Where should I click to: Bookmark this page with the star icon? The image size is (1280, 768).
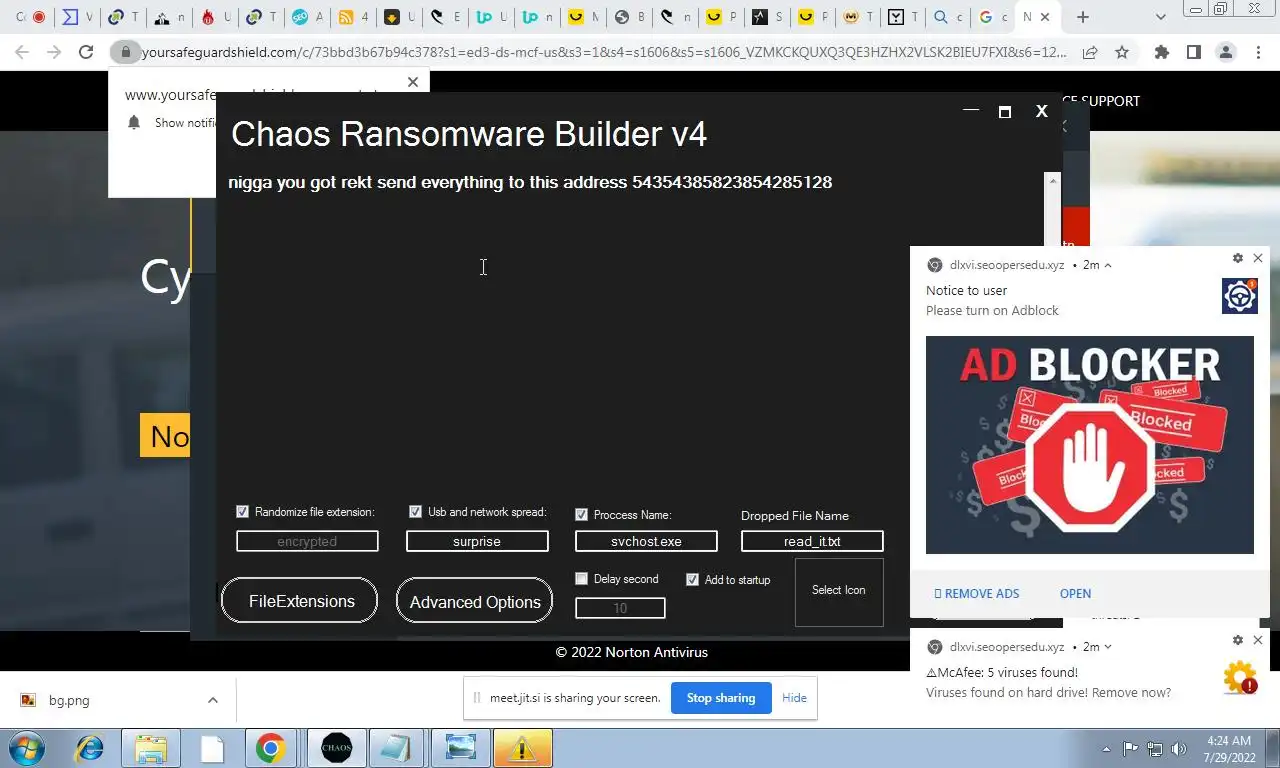[x=1122, y=52]
